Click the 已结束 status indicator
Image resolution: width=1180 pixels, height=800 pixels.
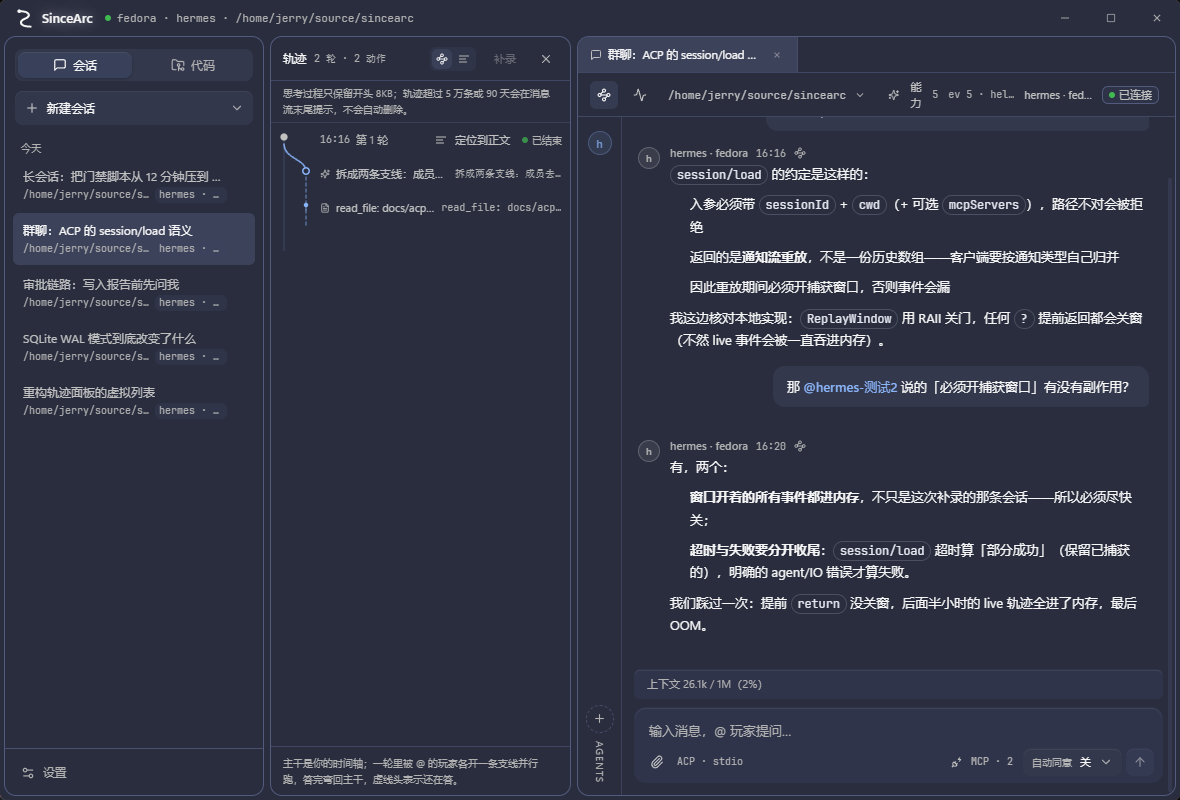tap(542, 140)
